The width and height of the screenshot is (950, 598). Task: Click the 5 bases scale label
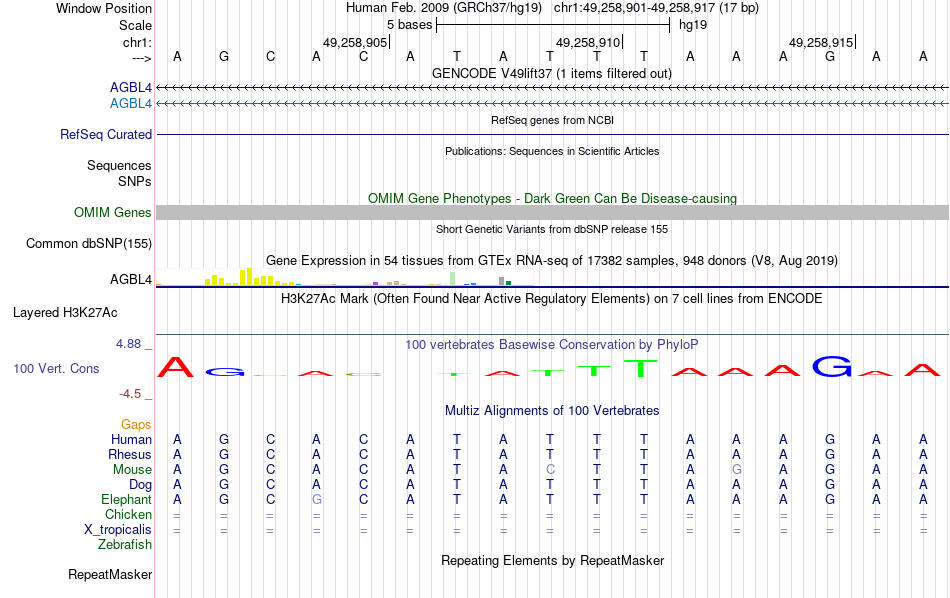[x=410, y=25]
